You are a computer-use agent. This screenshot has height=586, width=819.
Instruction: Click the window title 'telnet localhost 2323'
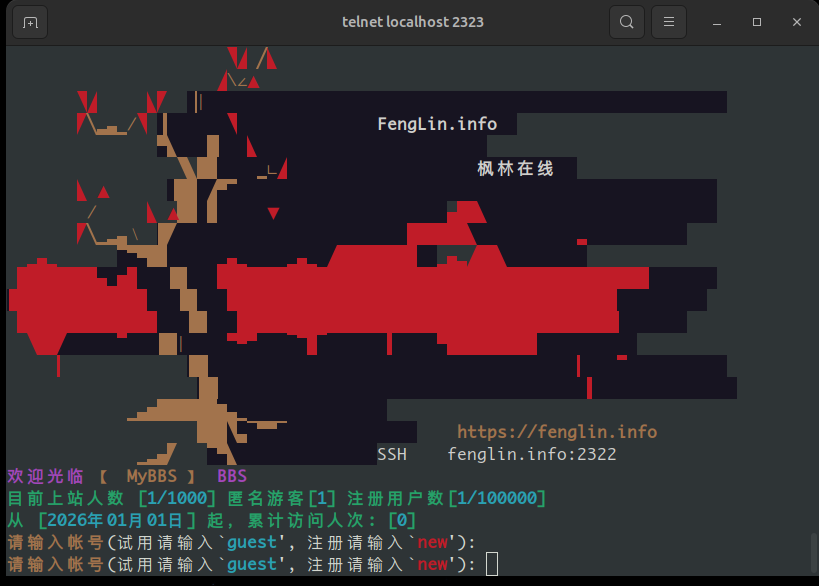pos(412,22)
